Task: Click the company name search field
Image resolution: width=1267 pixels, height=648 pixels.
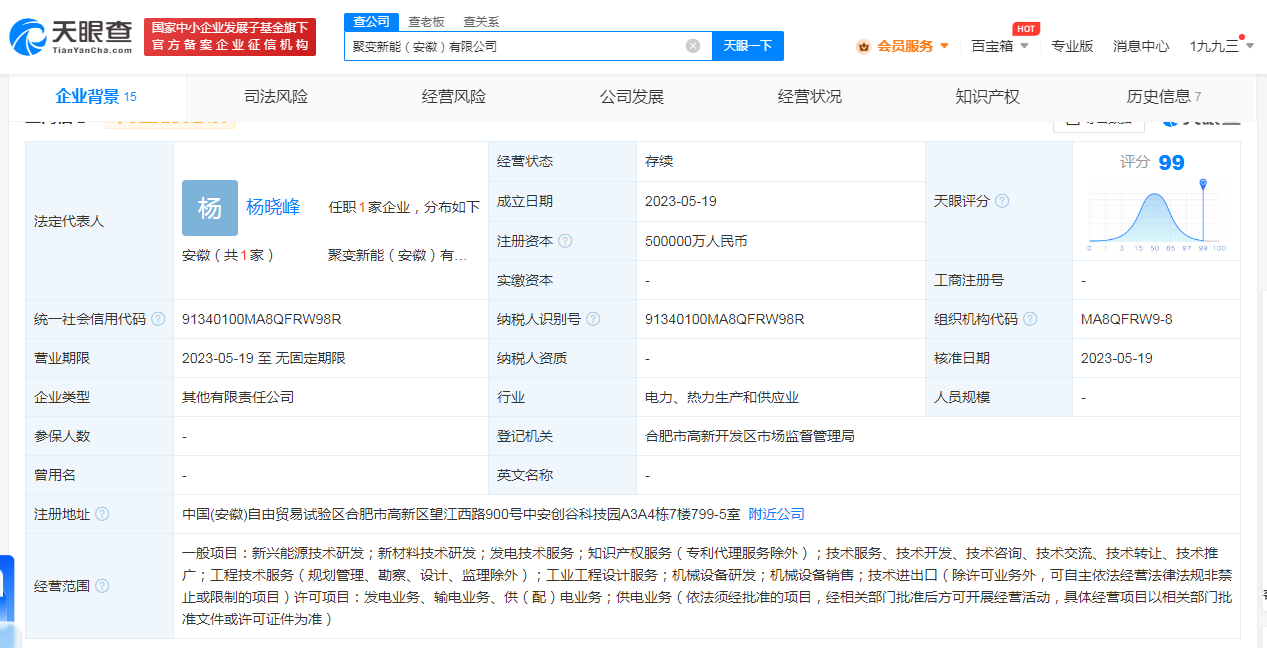Action: (515, 46)
